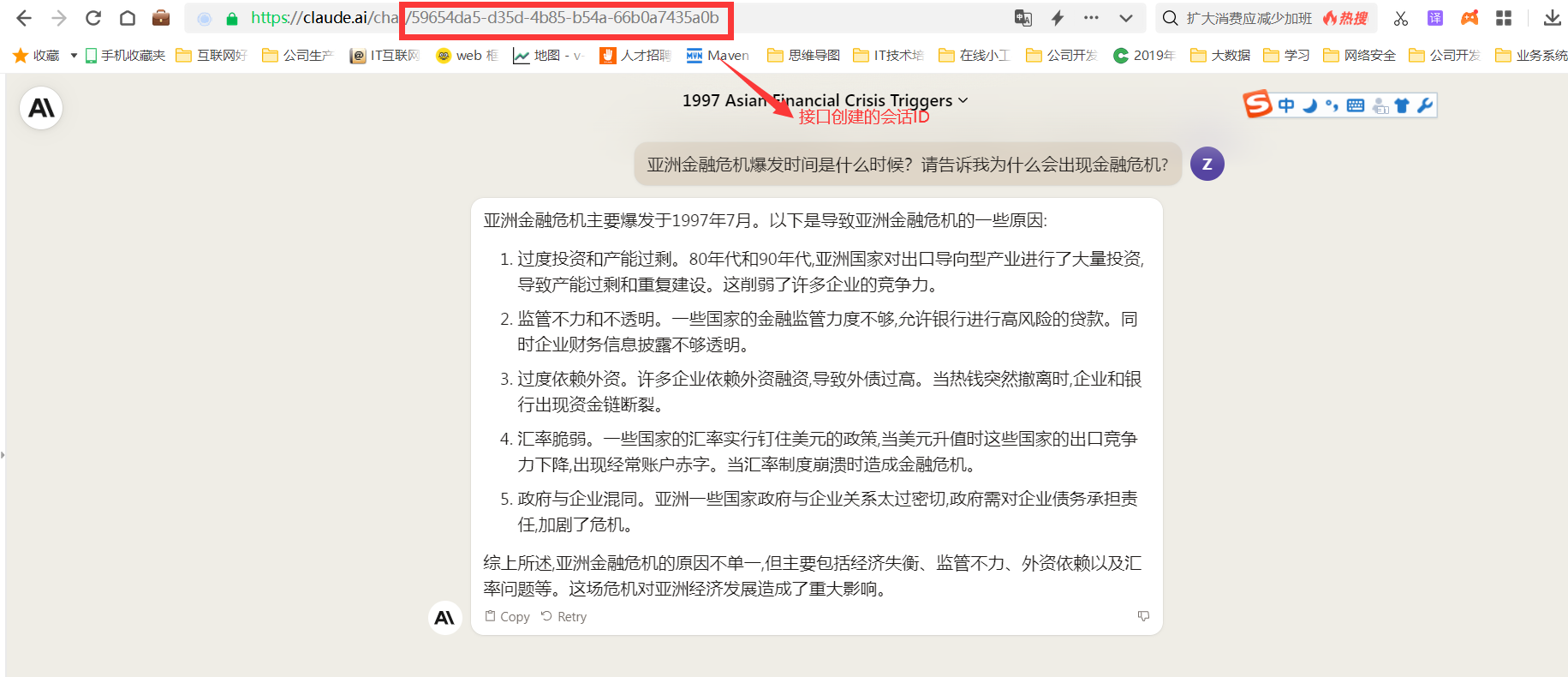
Task: Open the 热搜 hot search link
Action: click(x=1346, y=18)
